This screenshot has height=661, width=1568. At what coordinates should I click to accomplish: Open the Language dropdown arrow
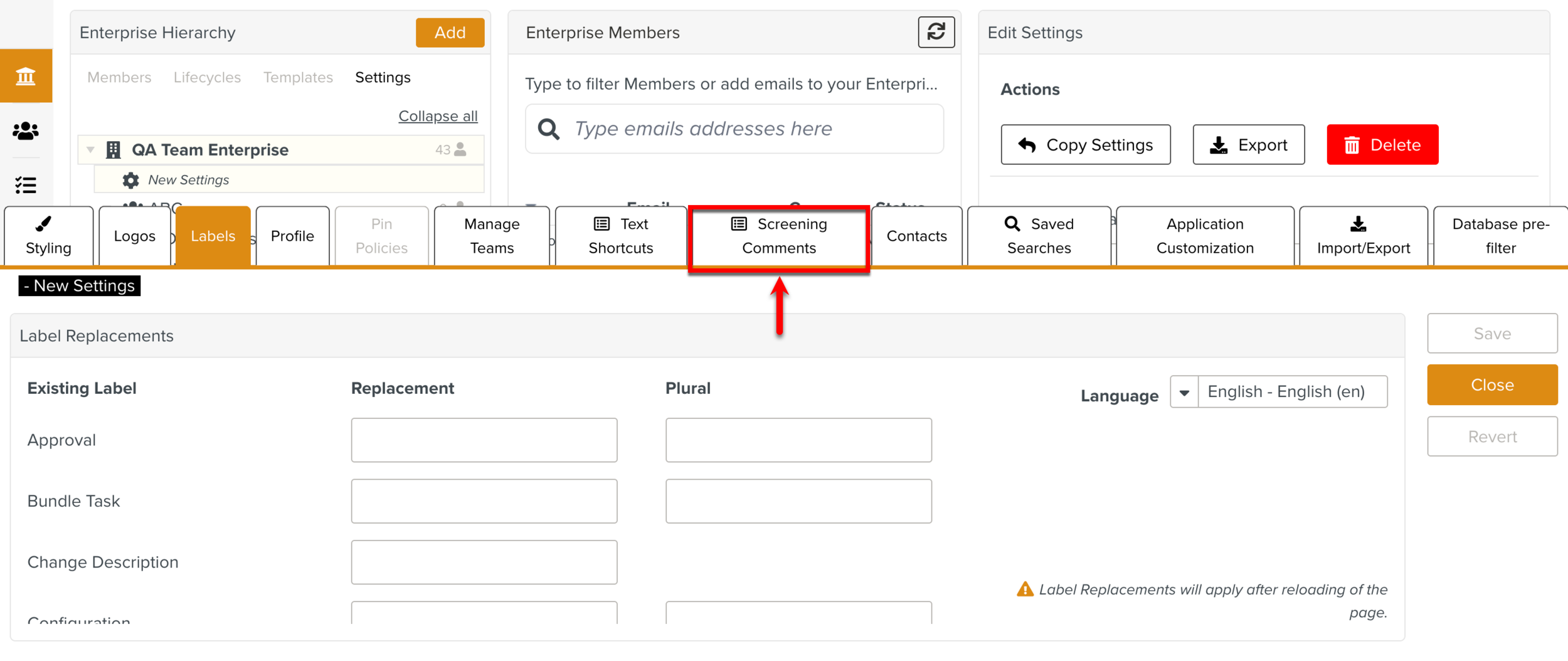[1184, 393]
